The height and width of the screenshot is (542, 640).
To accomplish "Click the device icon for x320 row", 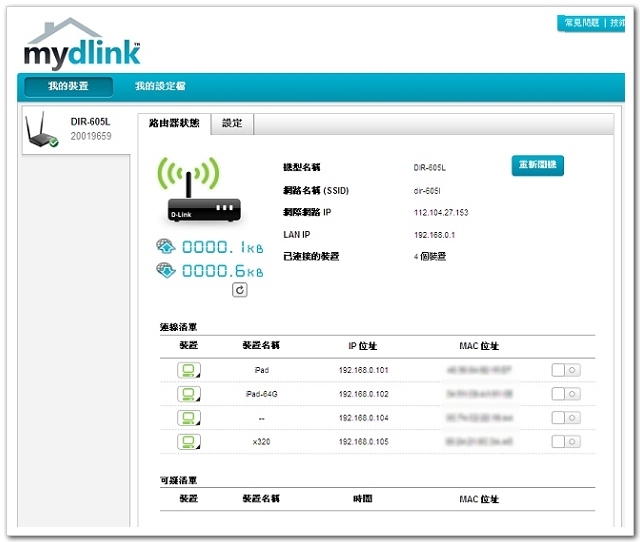I will (x=189, y=442).
